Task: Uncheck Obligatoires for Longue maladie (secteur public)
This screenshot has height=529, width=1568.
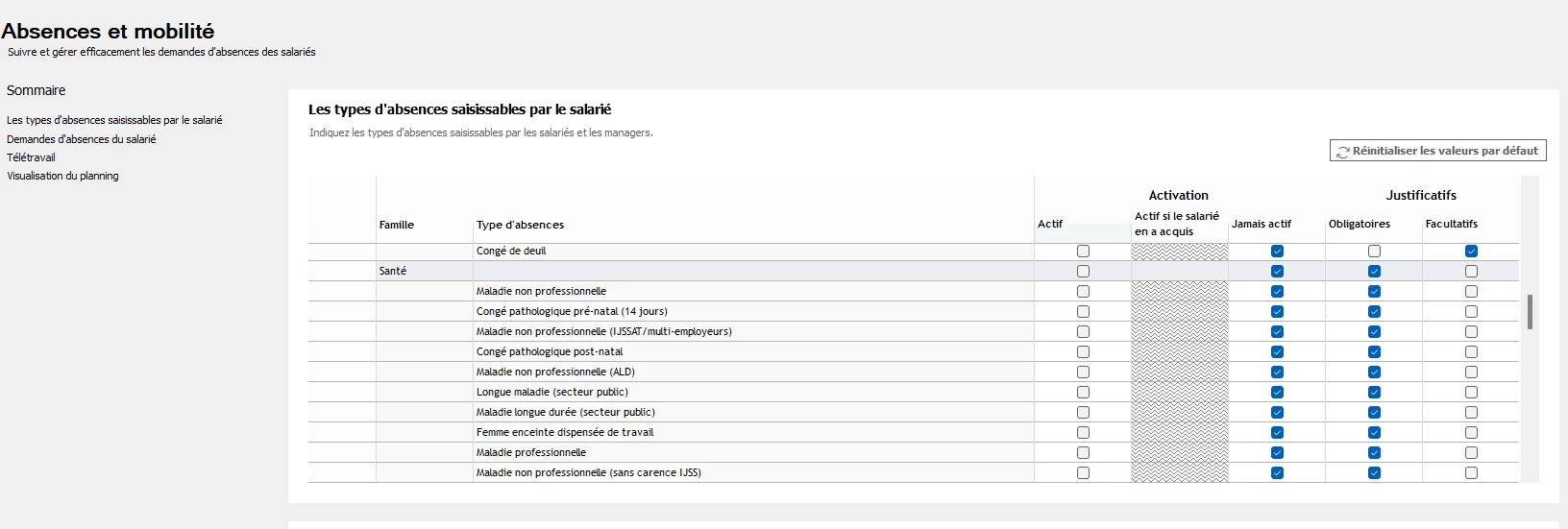Action: click(x=1374, y=393)
